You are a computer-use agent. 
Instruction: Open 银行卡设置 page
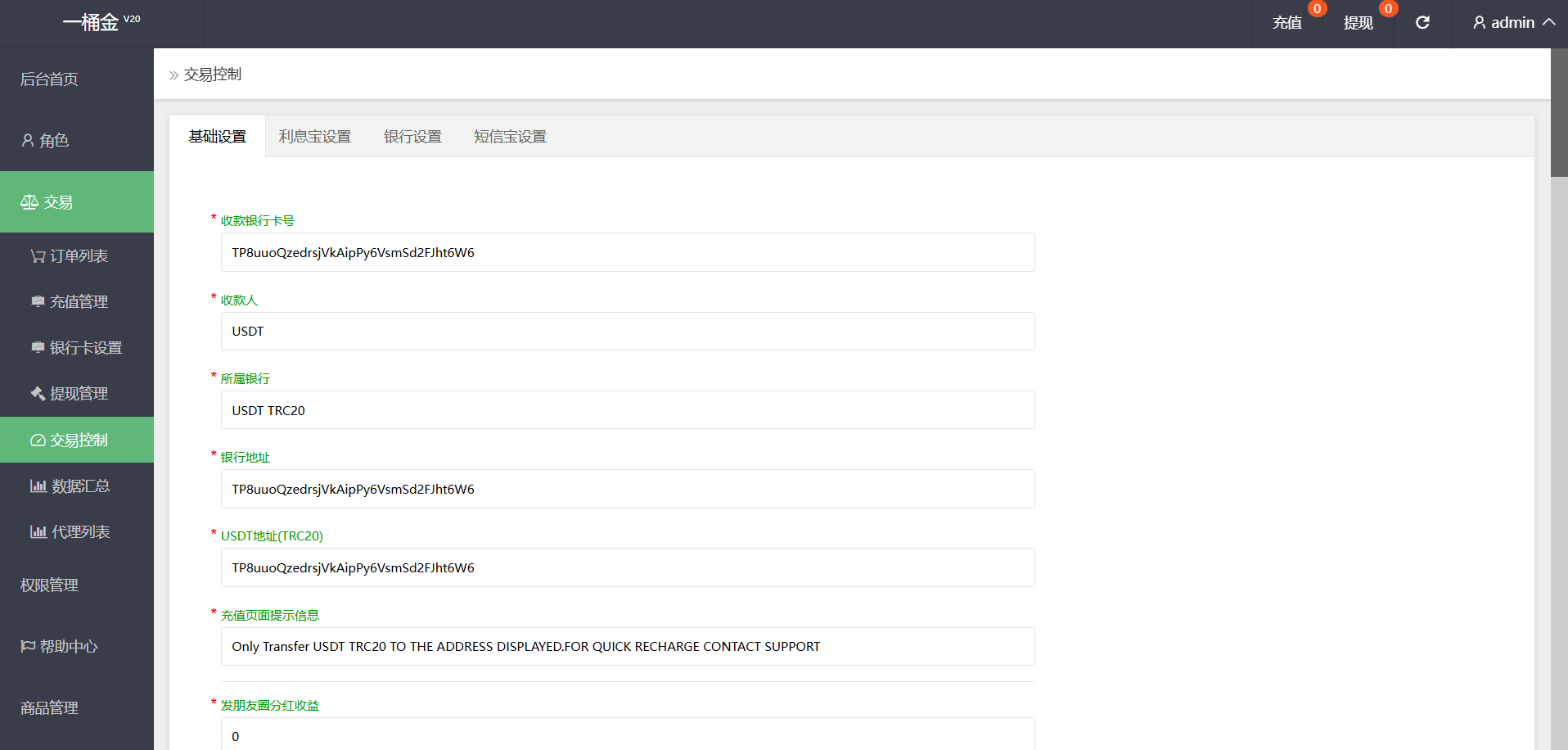[77, 348]
